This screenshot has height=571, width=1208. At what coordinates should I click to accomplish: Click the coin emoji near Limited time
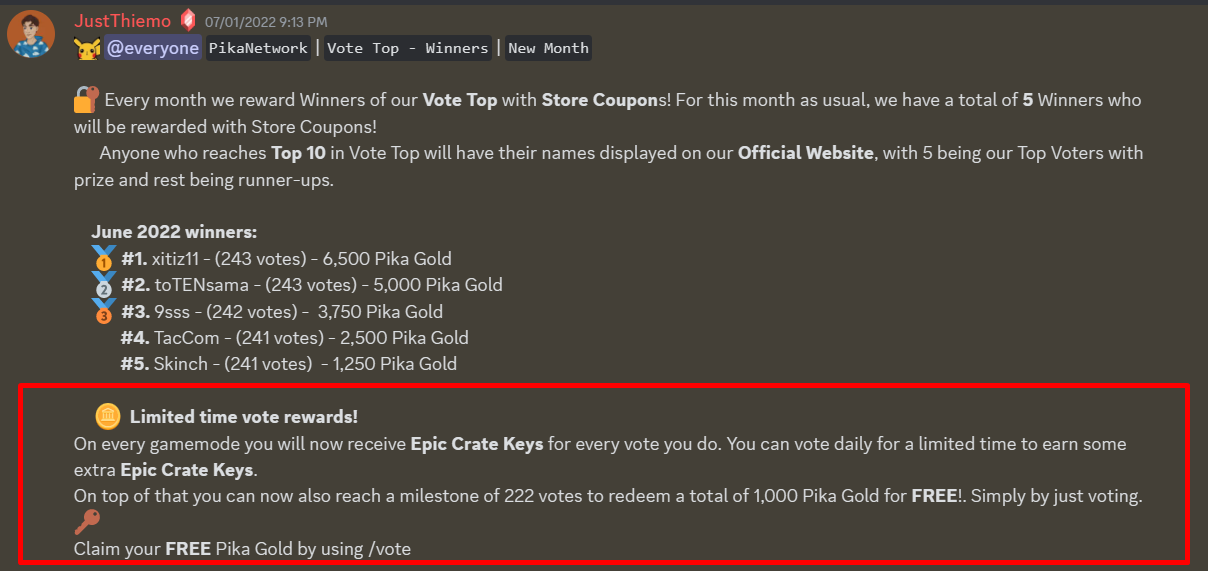click(108, 416)
